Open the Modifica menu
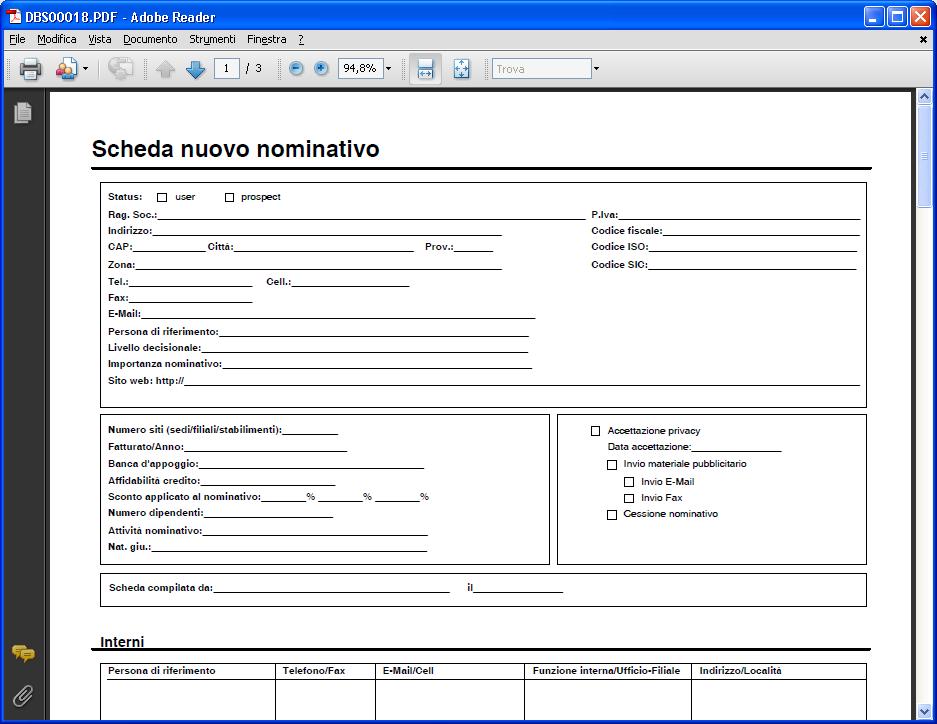This screenshot has width=937, height=724. [57, 39]
